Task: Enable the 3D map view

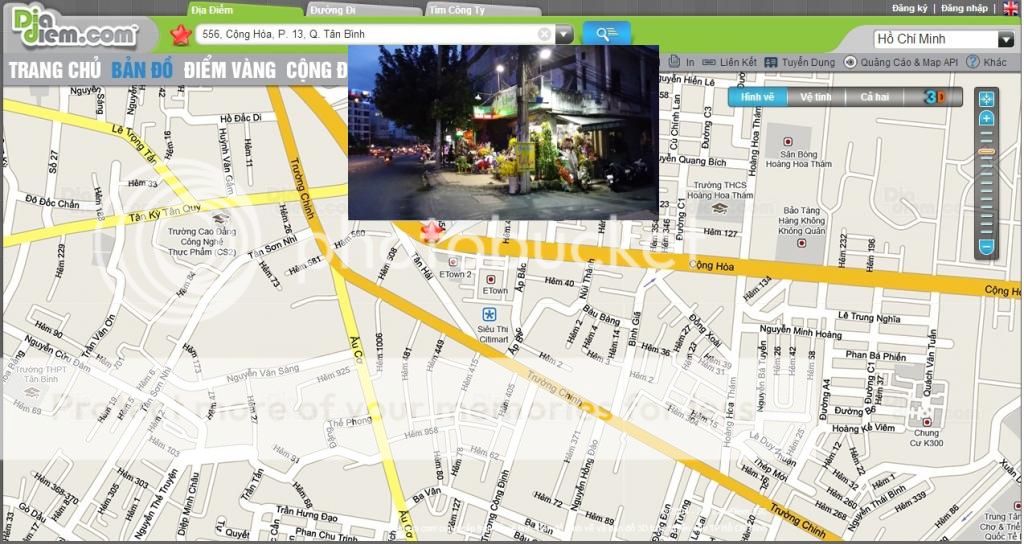Action: click(x=932, y=97)
